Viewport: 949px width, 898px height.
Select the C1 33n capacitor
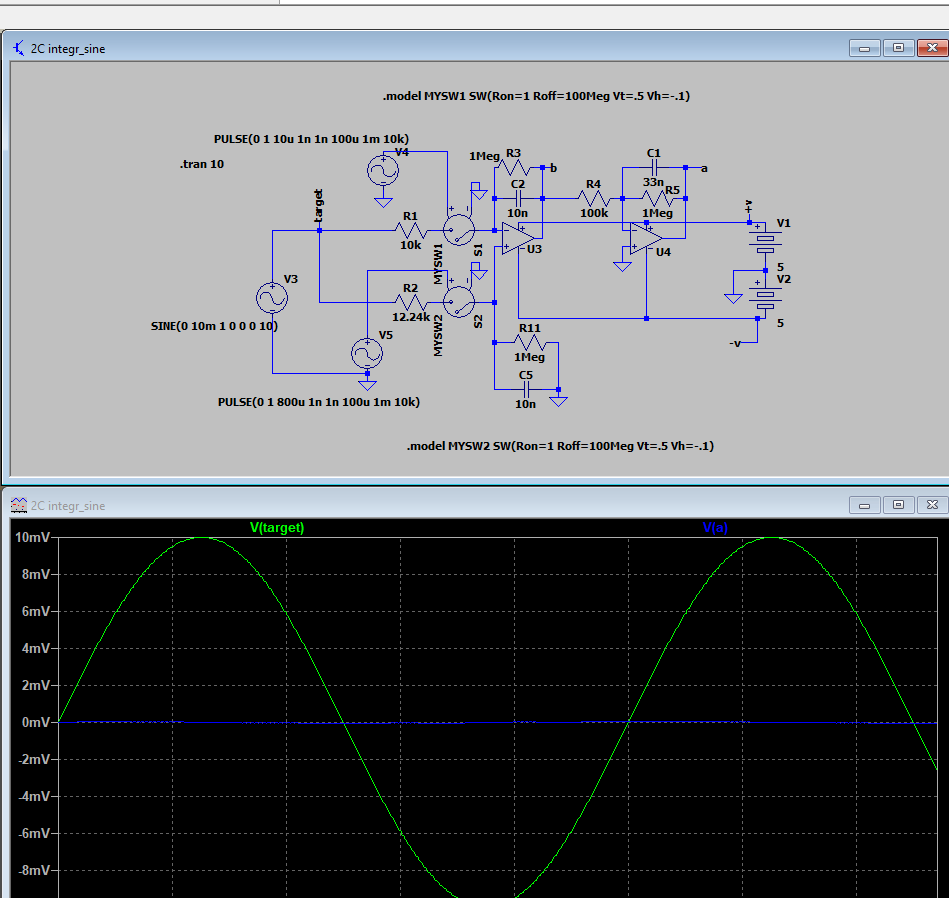[x=653, y=167]
